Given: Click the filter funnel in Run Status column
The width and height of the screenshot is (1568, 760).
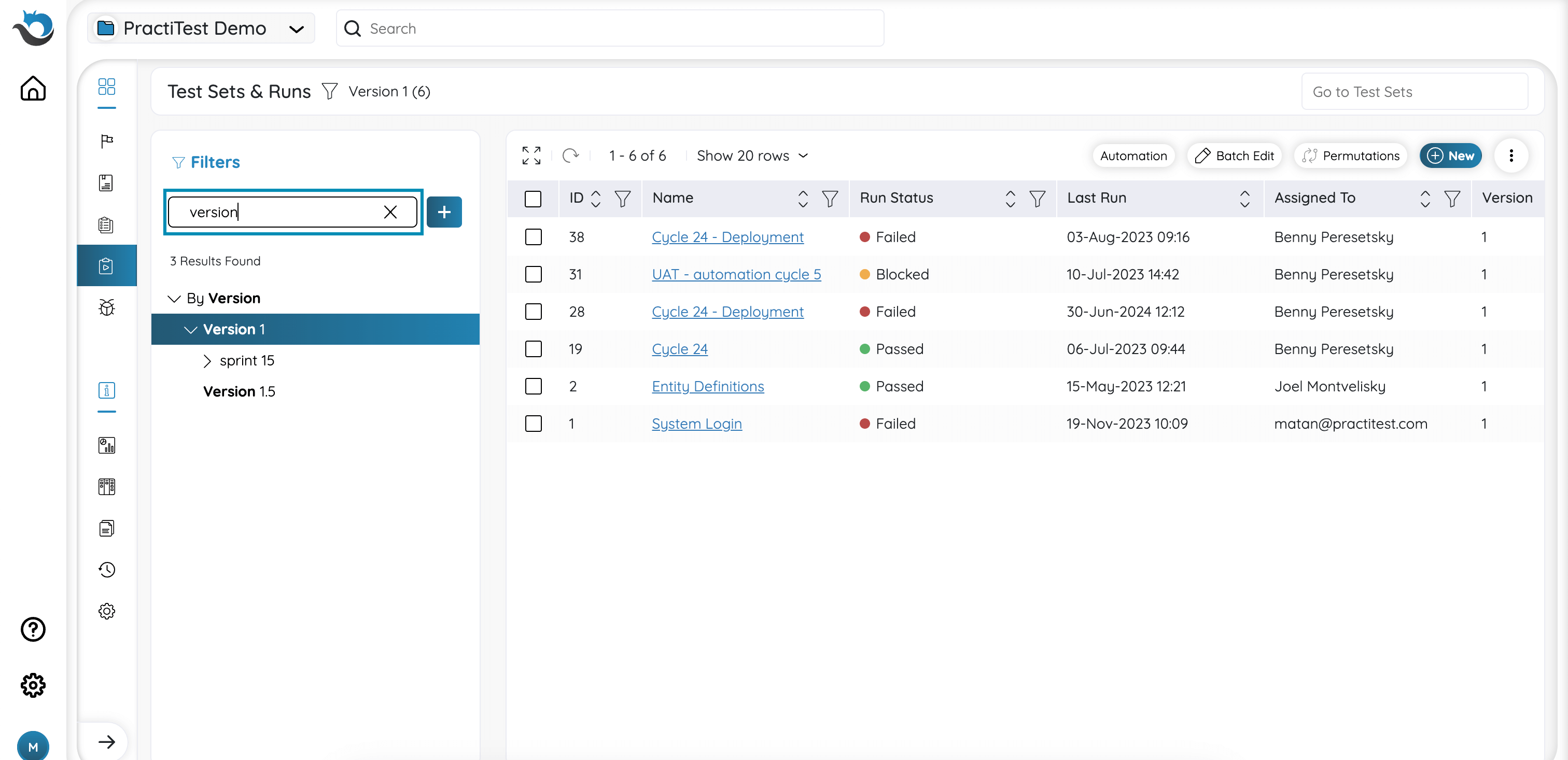Looking at the screenshot, I should point(1037,199).
